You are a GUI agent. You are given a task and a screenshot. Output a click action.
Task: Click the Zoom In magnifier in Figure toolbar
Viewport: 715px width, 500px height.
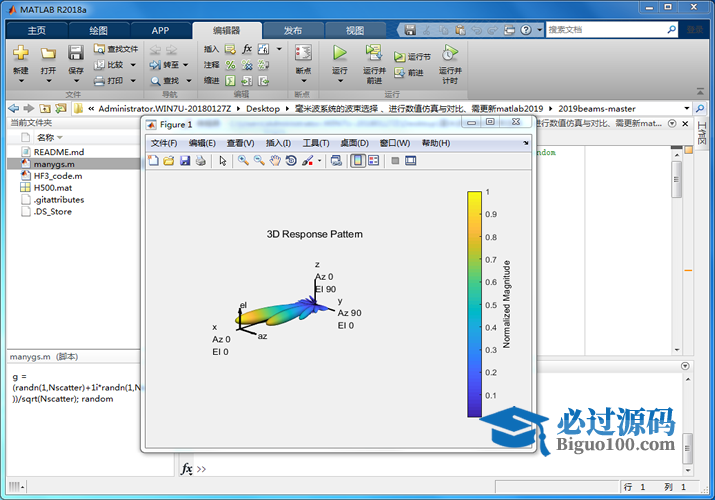[x=243, y=160]
